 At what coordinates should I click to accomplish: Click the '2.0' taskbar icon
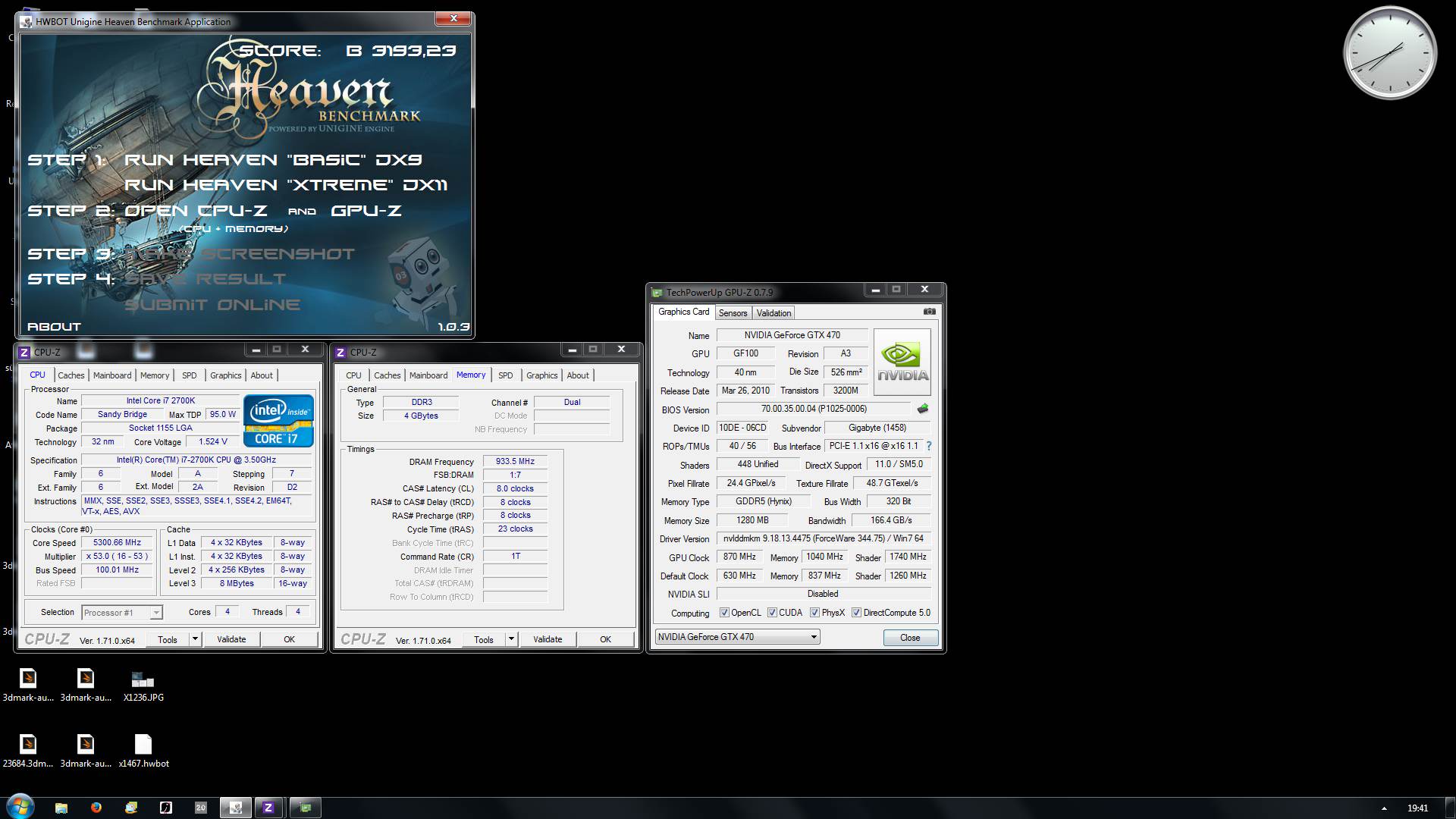(201, 808)
